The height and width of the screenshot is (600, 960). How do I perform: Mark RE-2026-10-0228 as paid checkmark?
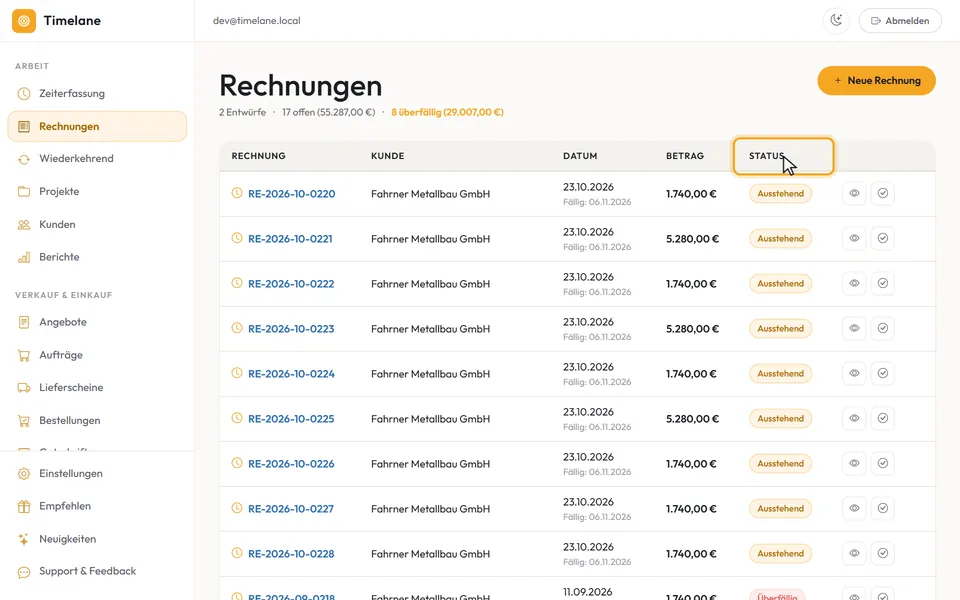pyautogui.click(x=883, y=553)
